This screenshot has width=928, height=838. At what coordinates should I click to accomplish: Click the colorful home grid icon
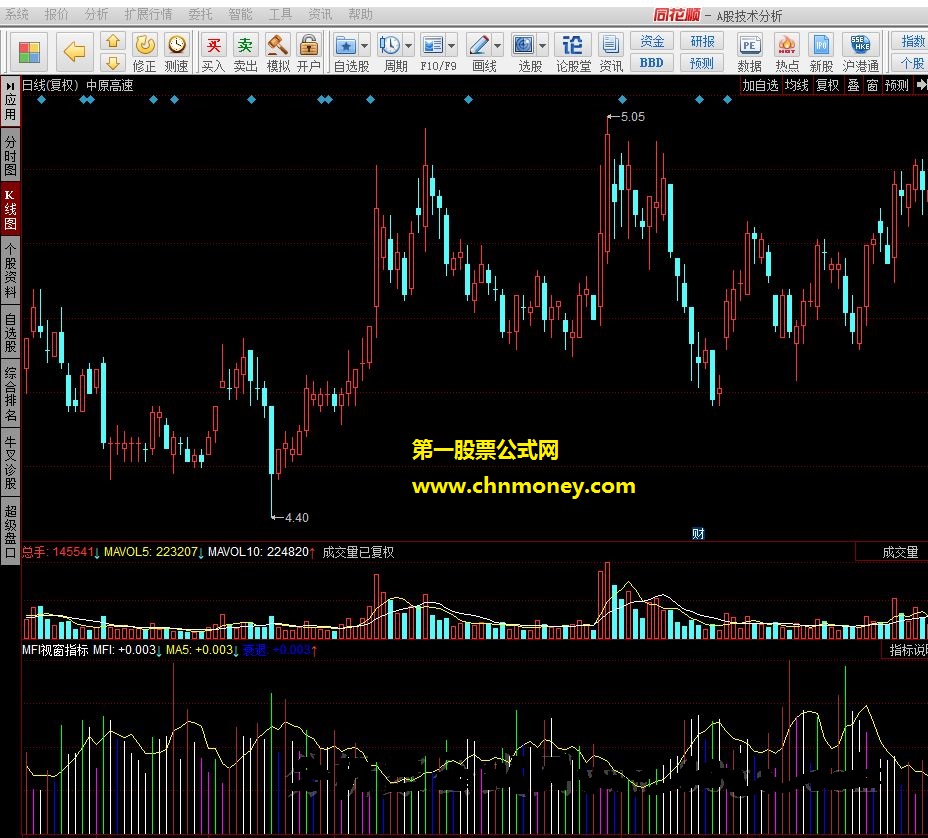29,52
